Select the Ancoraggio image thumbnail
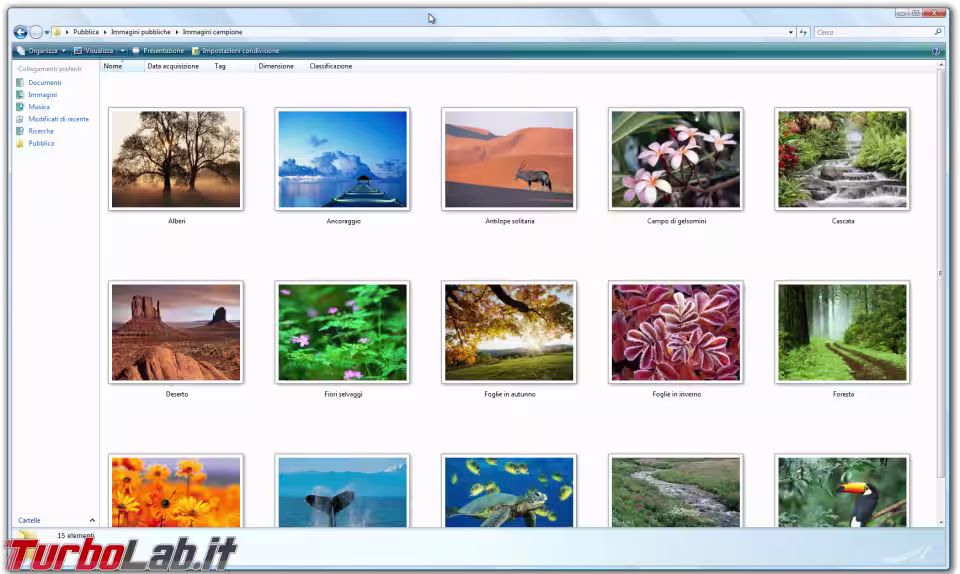Viewport: 960px width, 574px height. 342,159
